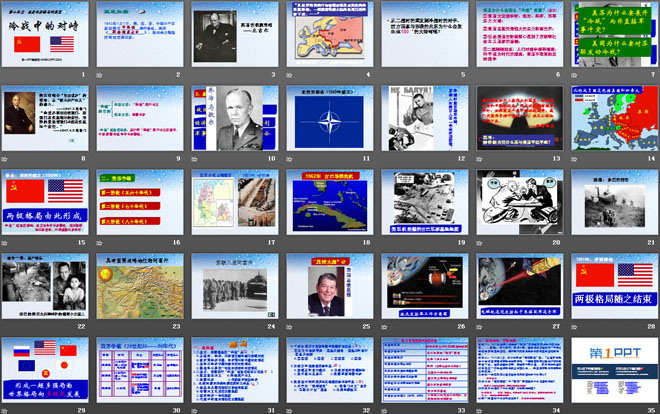Select slide 20 arm-wrestling cartoon thumbnail
This screenshot has height=414, width=660.
(520, 202)
